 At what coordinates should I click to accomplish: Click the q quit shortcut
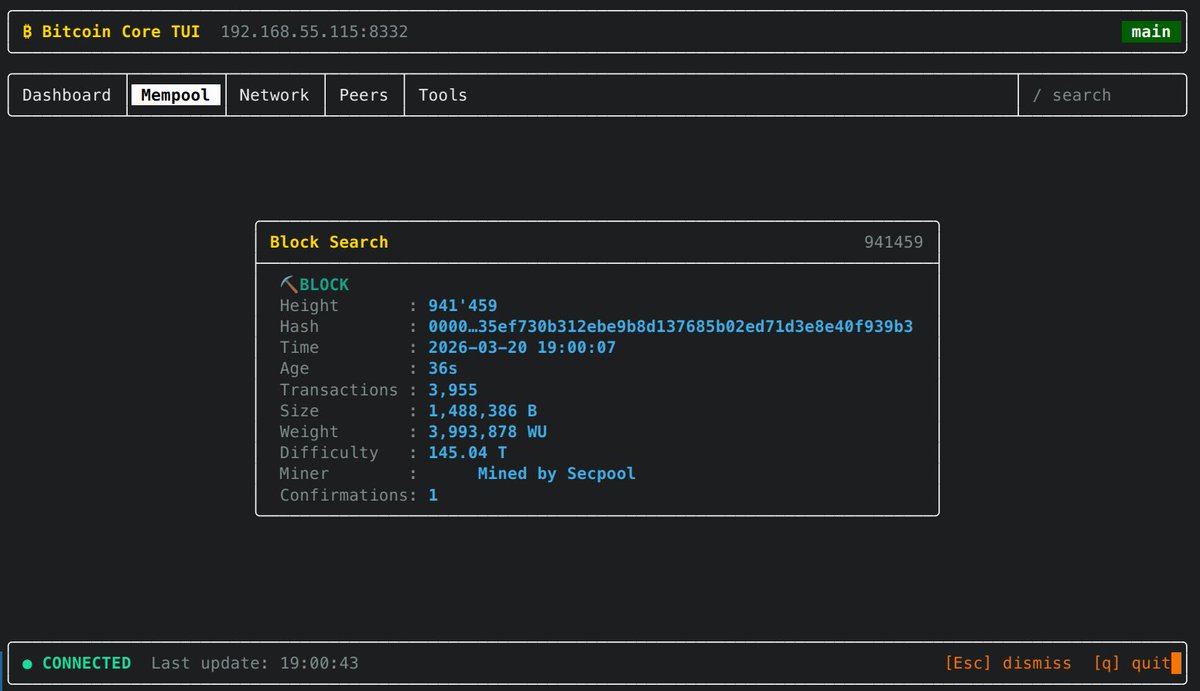1132,663
